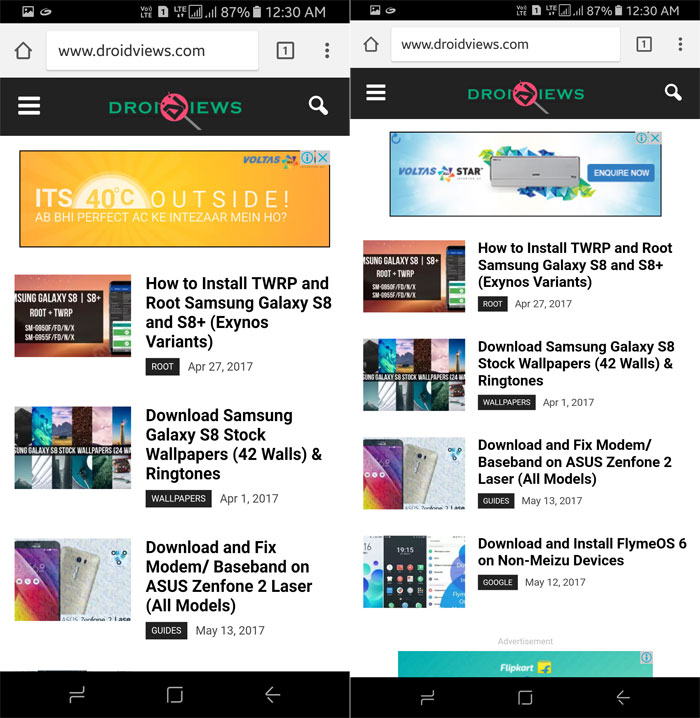
Task: Open FlymeOS 6 on Non-Meizu Devices article
Action: (582, 552)
